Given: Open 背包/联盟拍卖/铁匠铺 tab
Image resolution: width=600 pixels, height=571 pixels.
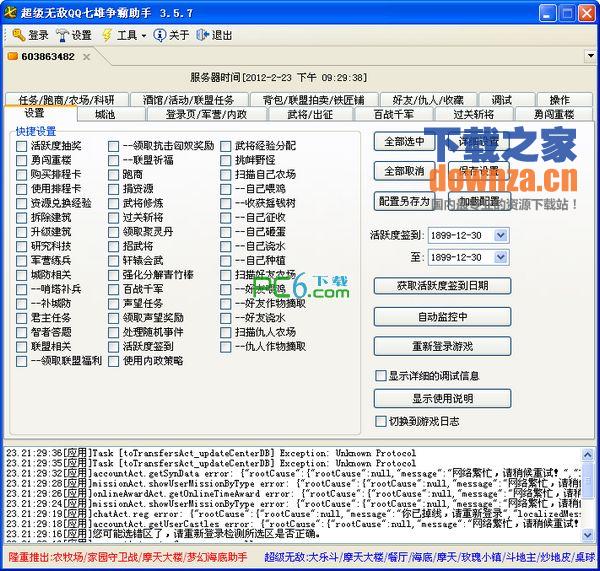Looking at the screenshot, I should tap(314, 100).
